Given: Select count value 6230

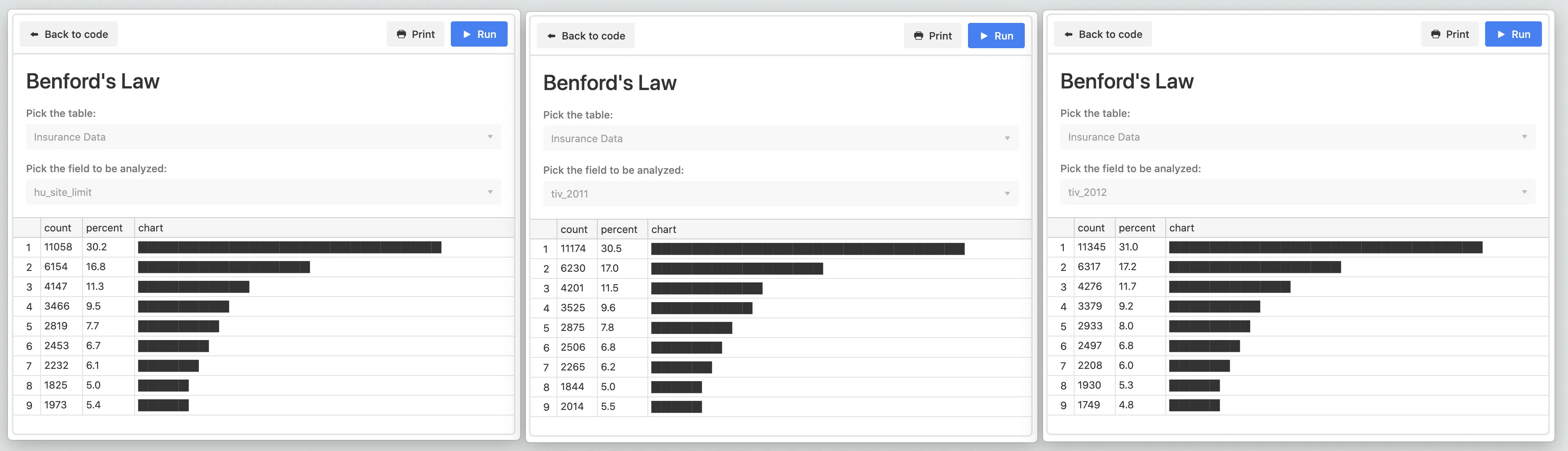Looking at the screenshot, I should 573,269.
